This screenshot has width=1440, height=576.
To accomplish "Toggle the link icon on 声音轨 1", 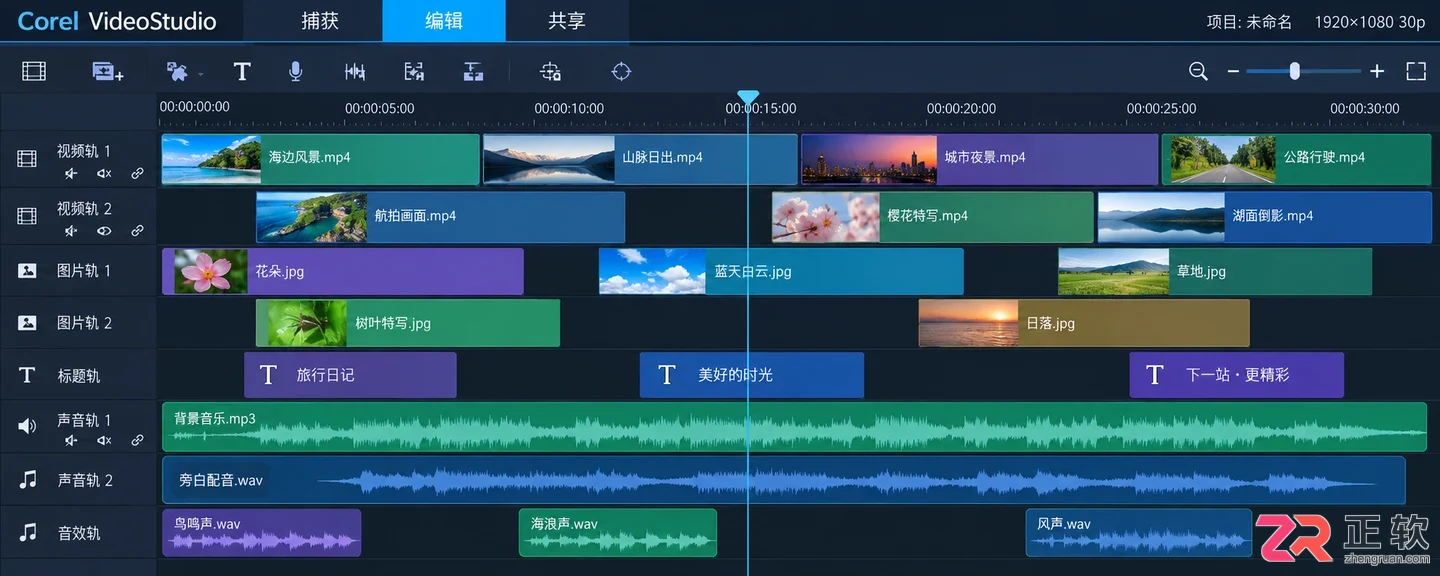I will tap(137, 440).
